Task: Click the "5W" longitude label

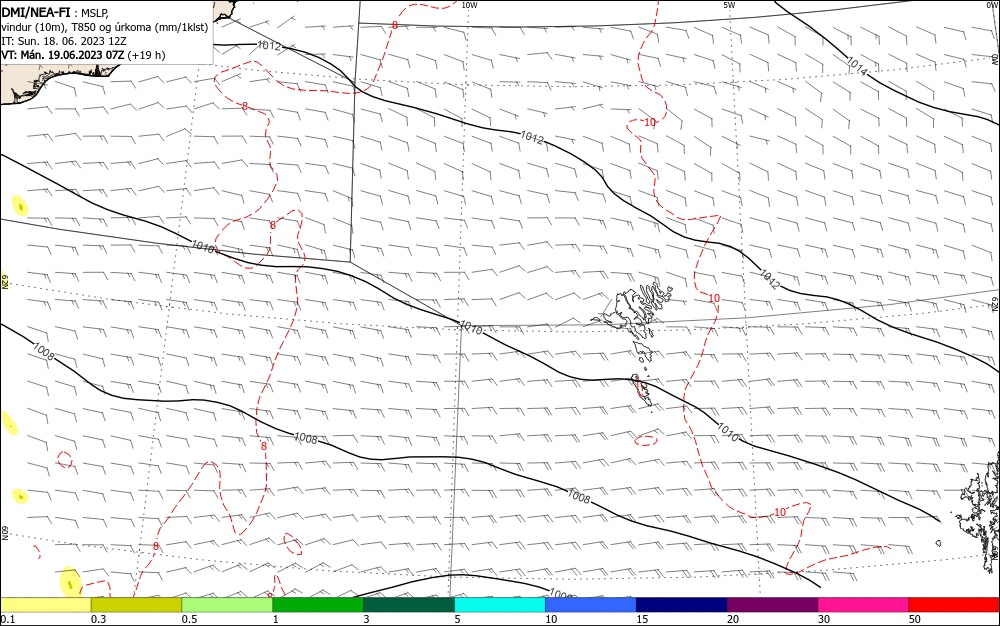Action: coord(729,5)
